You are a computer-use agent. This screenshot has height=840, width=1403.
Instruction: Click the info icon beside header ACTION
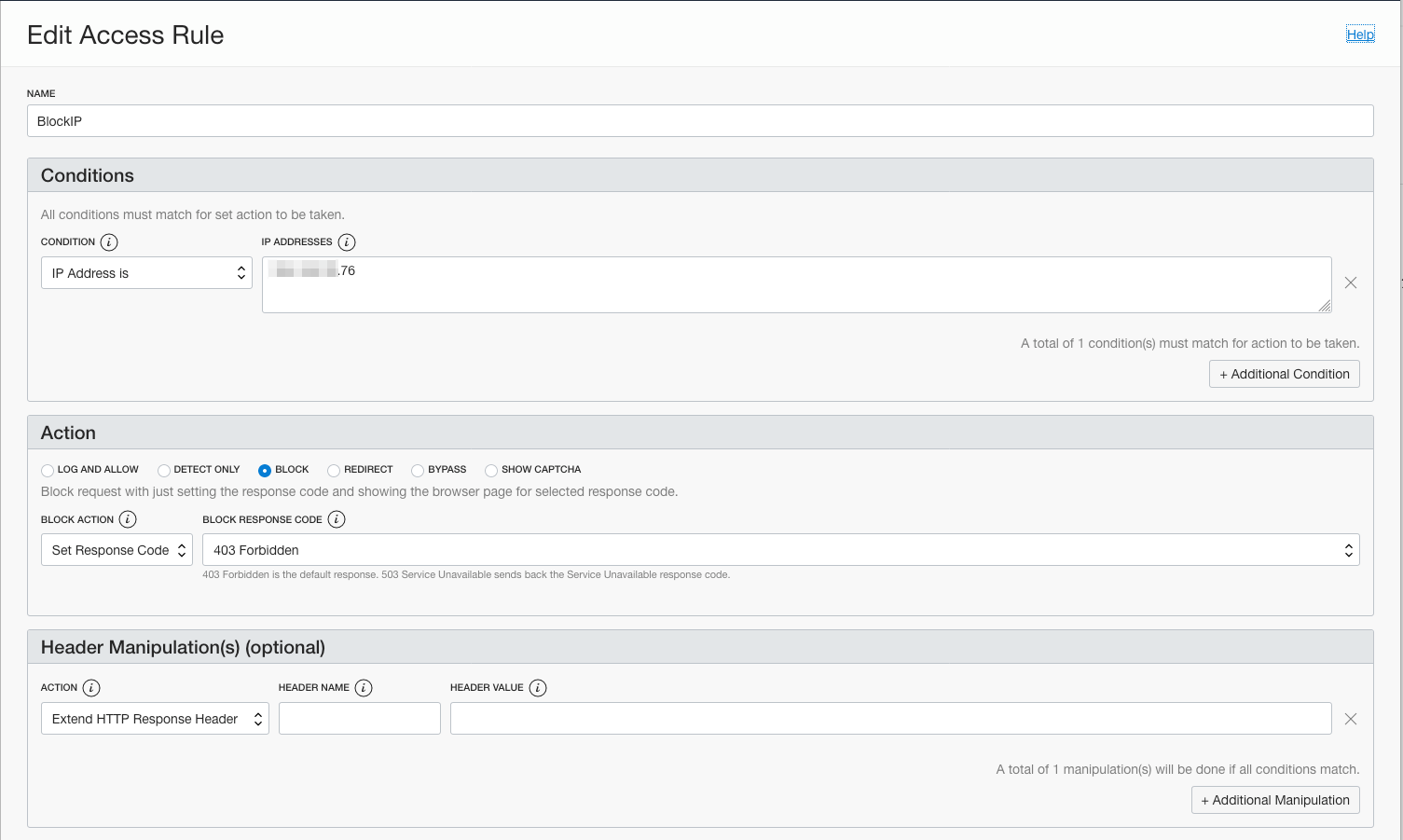[x=91, y=688]
